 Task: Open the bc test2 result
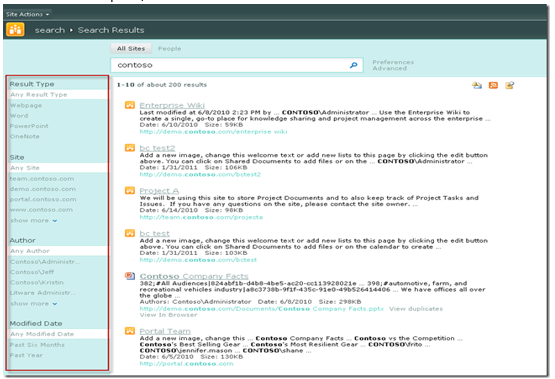[x=157, y=148]
